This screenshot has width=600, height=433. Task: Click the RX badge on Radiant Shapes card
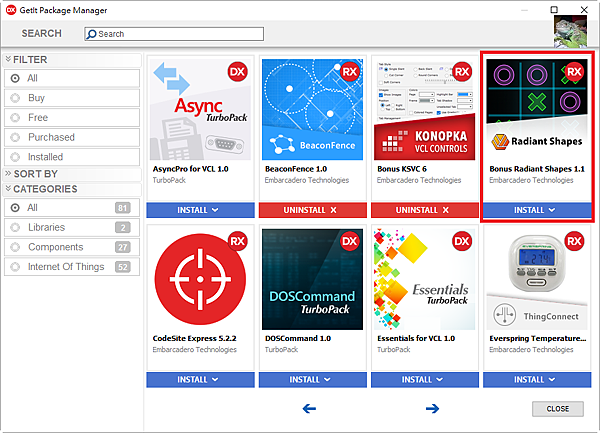click(574, 72)
